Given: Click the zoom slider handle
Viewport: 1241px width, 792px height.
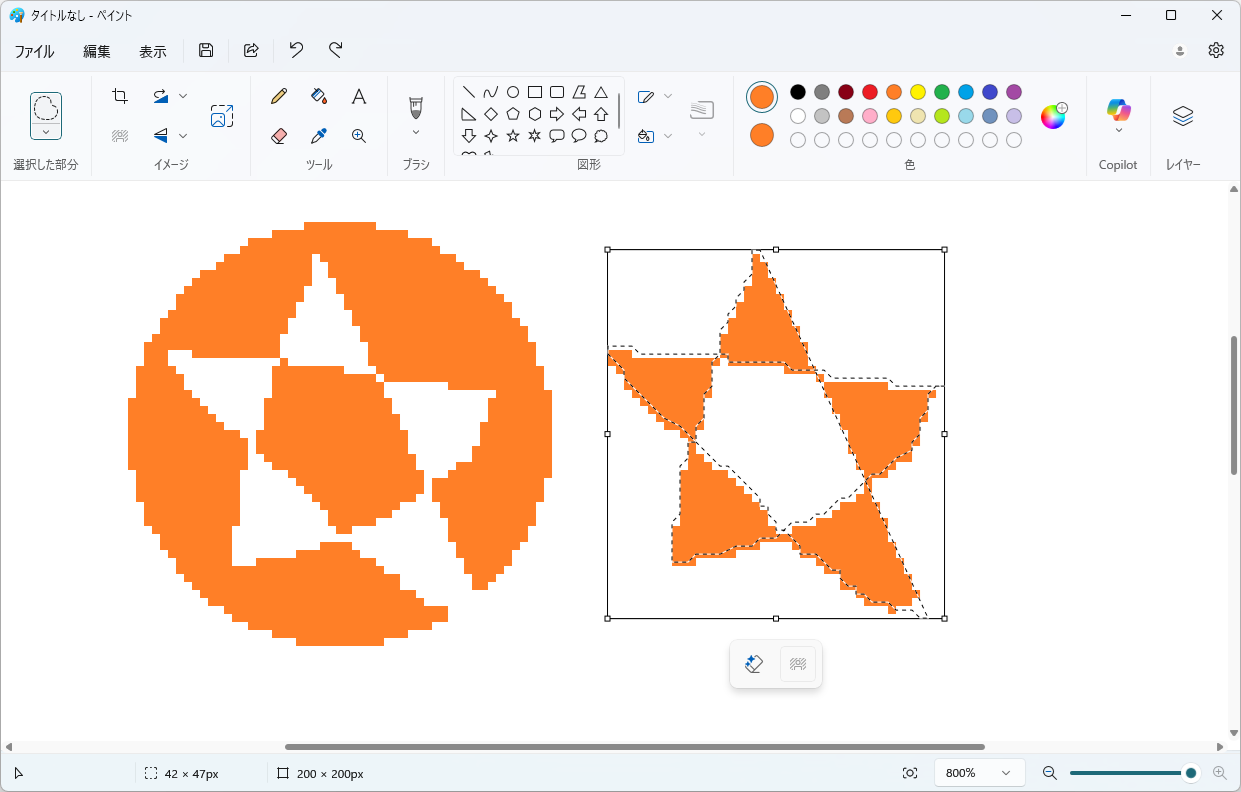Looking at the screenshot, I should (1191, 773).
